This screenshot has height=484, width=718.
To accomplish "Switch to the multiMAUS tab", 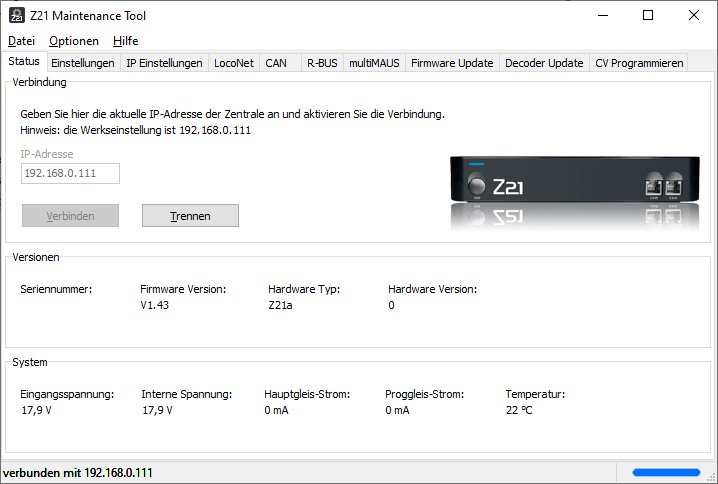I will (x=374, y=63).
